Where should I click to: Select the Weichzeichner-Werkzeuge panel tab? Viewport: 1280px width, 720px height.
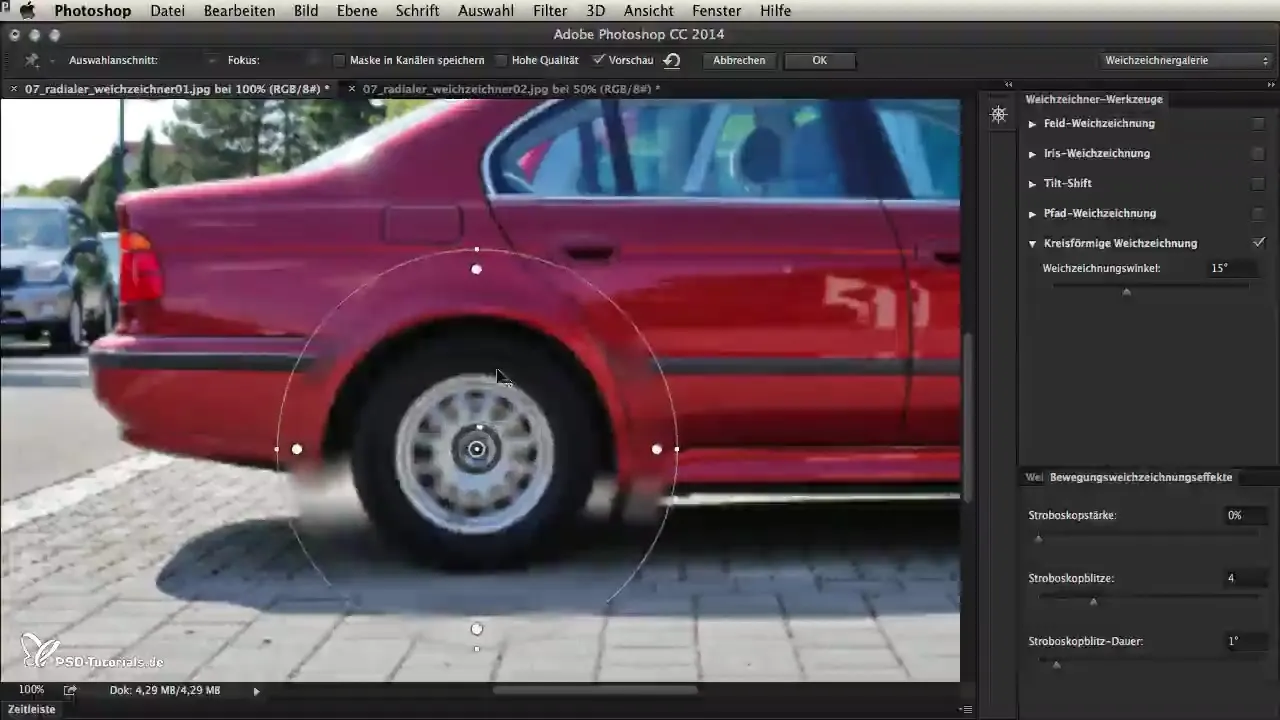tap(1092, 99)
